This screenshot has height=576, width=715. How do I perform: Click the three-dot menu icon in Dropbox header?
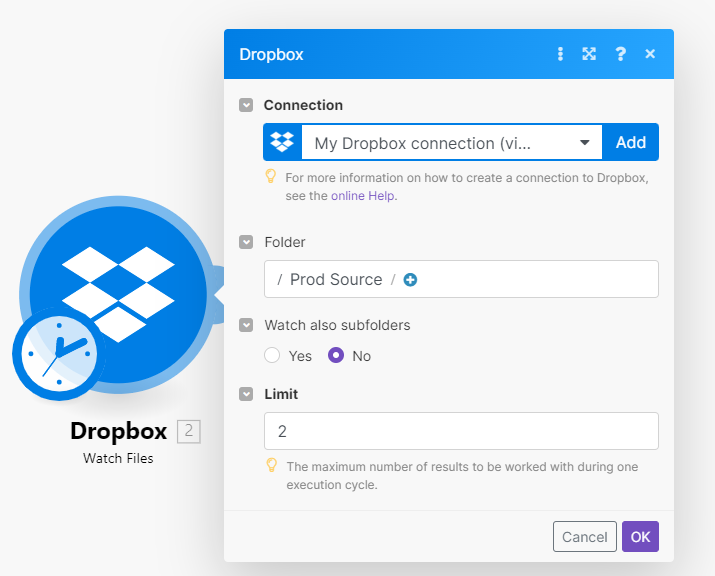click(x=560, y=54)
